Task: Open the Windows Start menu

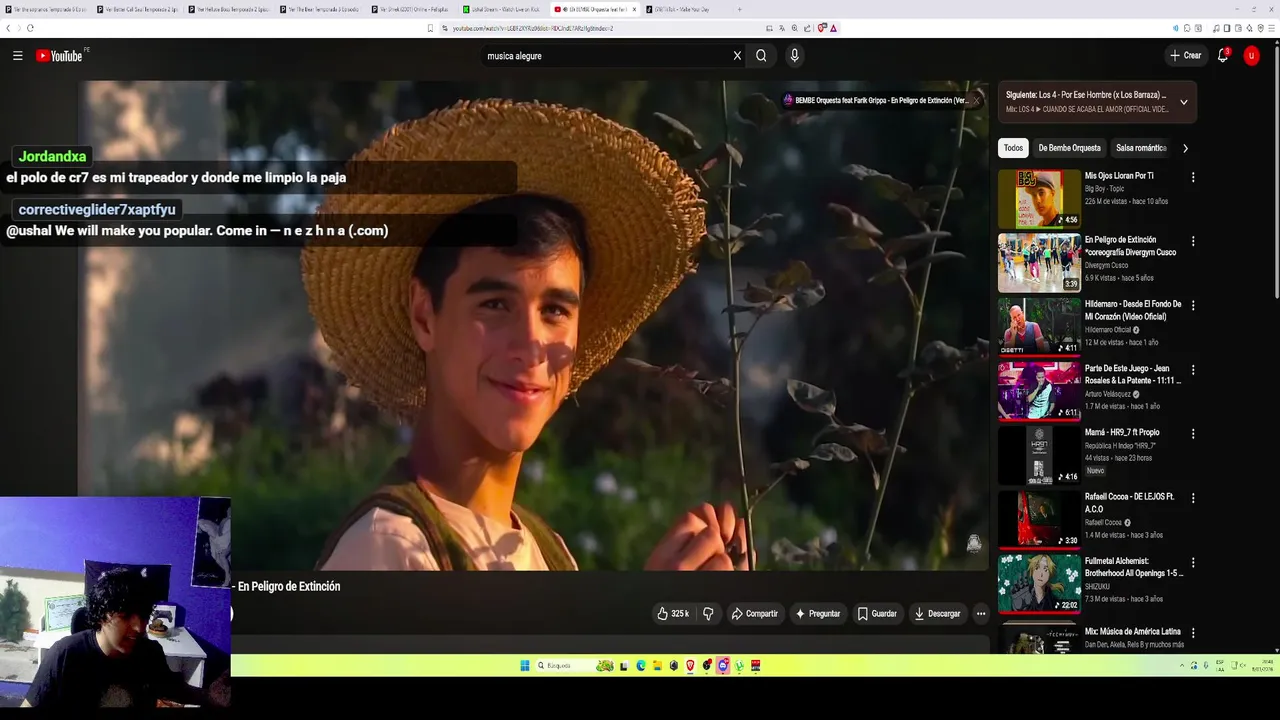Action: (524, 666)
